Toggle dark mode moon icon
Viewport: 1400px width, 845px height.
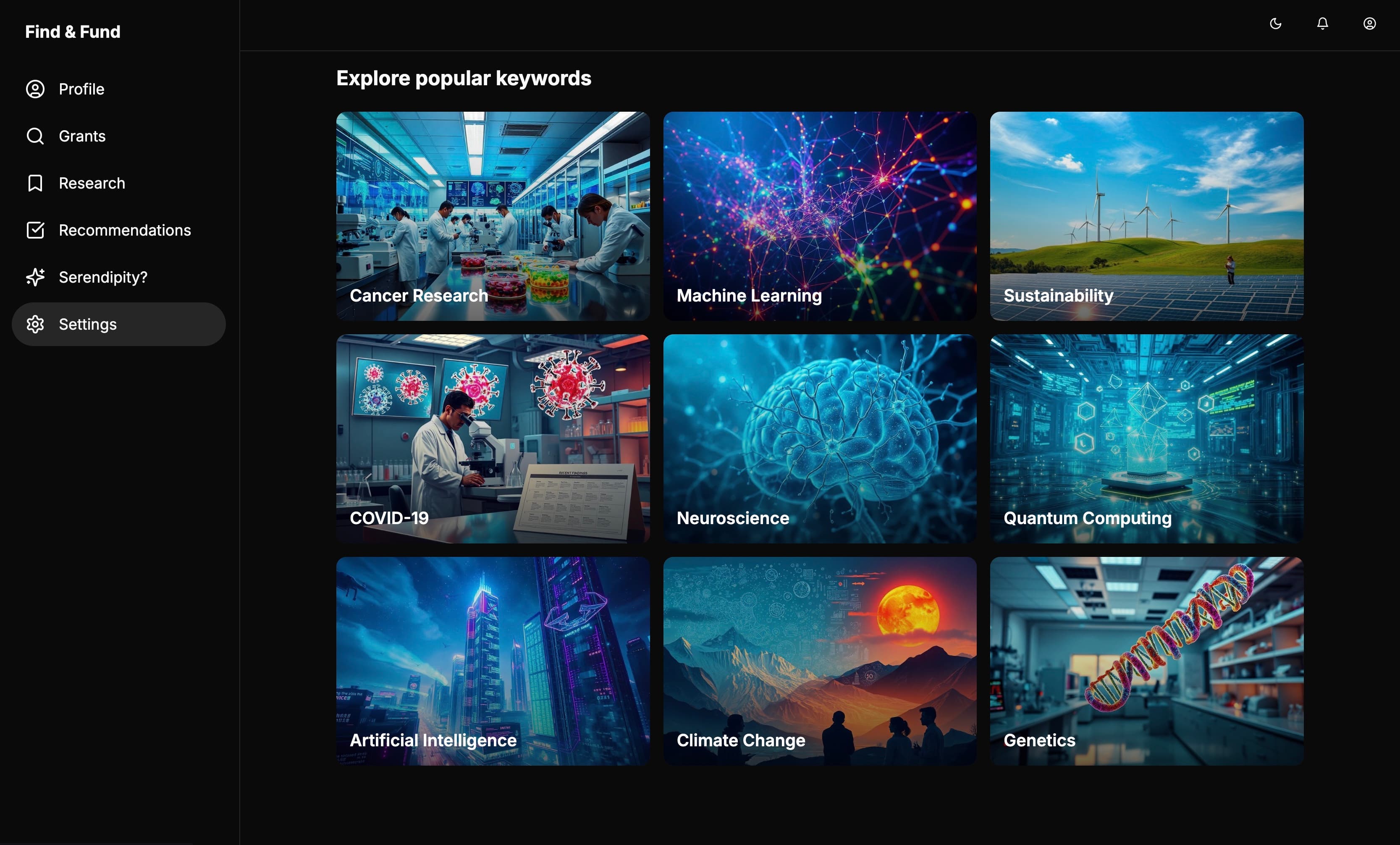(x=1276, y=23)
